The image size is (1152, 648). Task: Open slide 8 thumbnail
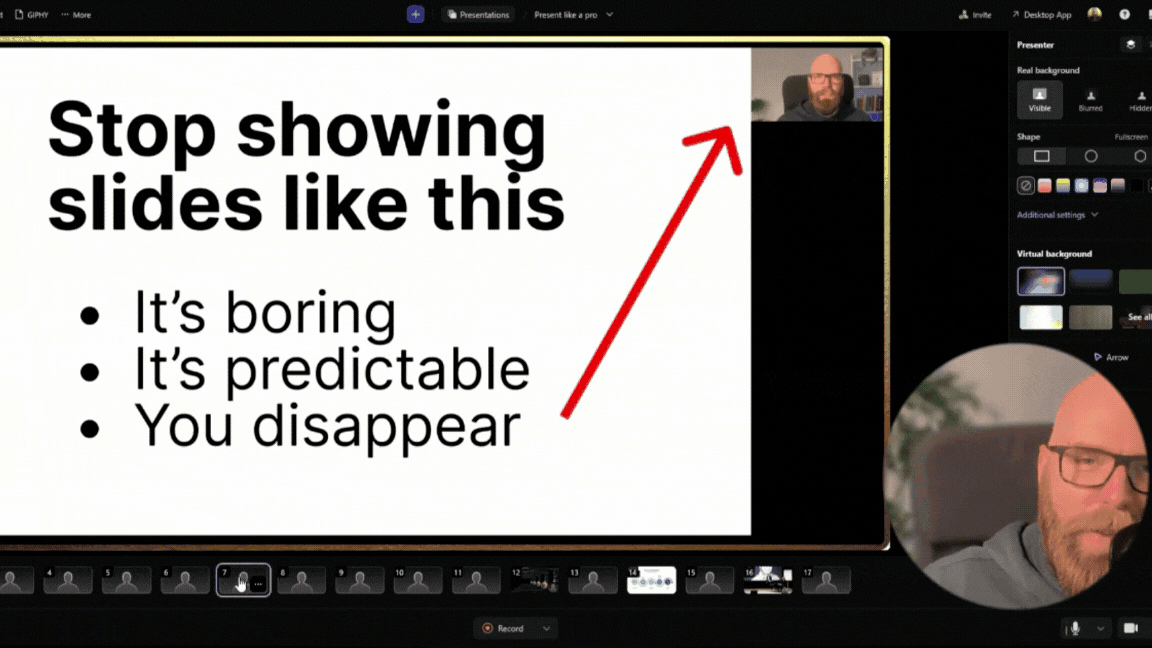click(301, 580)
